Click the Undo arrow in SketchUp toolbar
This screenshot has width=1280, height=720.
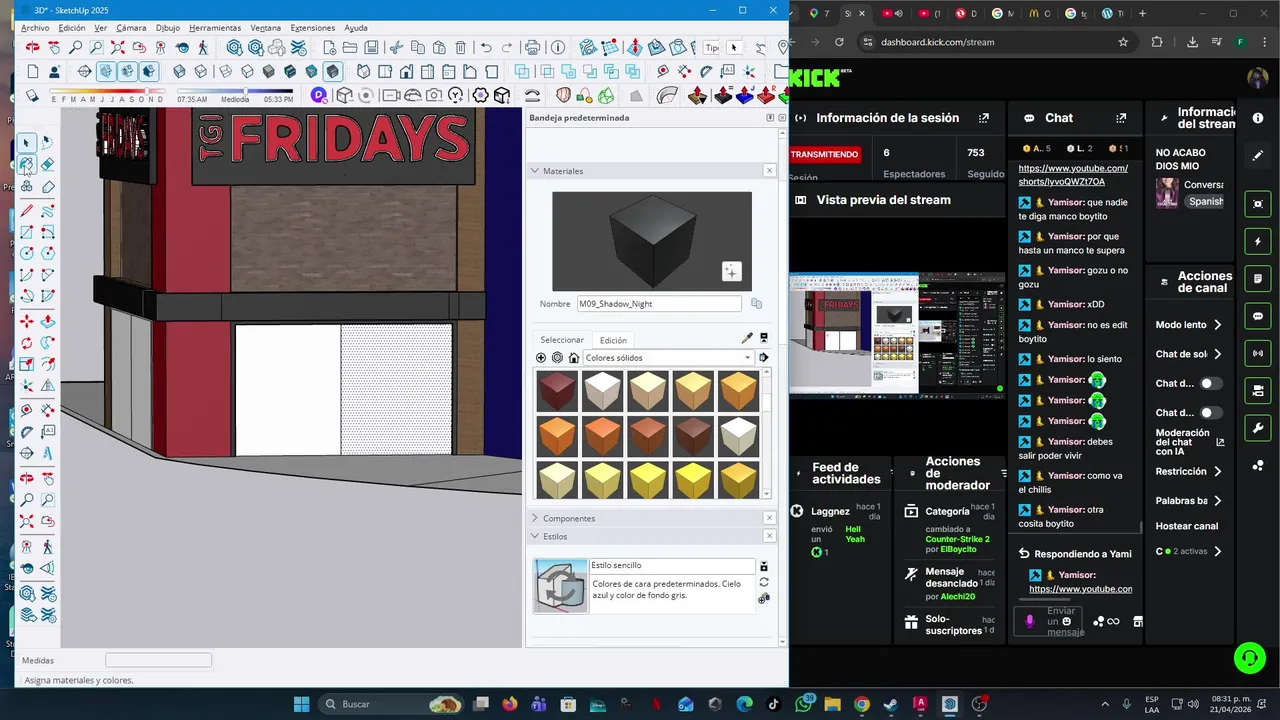tap(486, 47)
